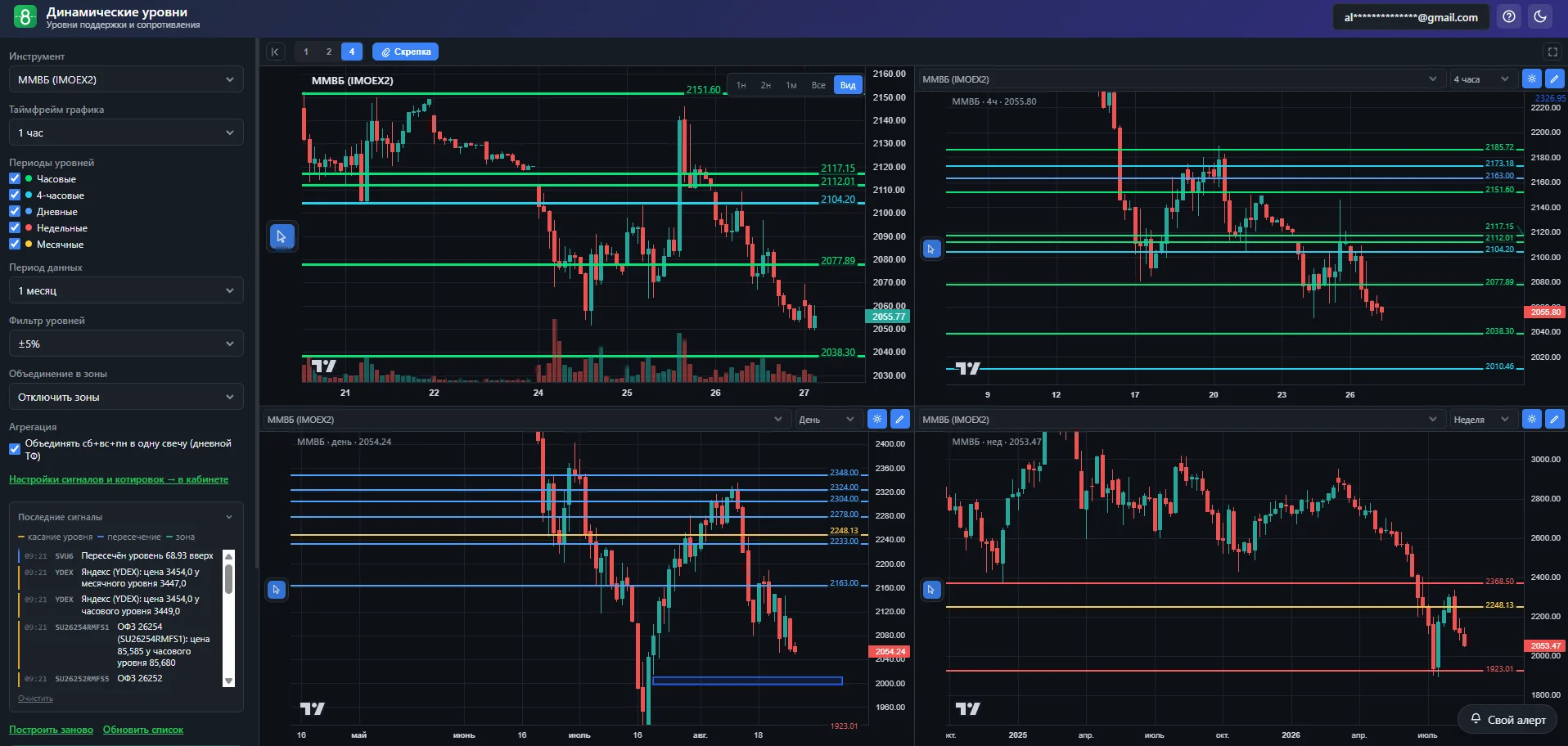Collapse the sidebar with the arrow icon
Screen dimensions: 1568x746
pos(275,52)
